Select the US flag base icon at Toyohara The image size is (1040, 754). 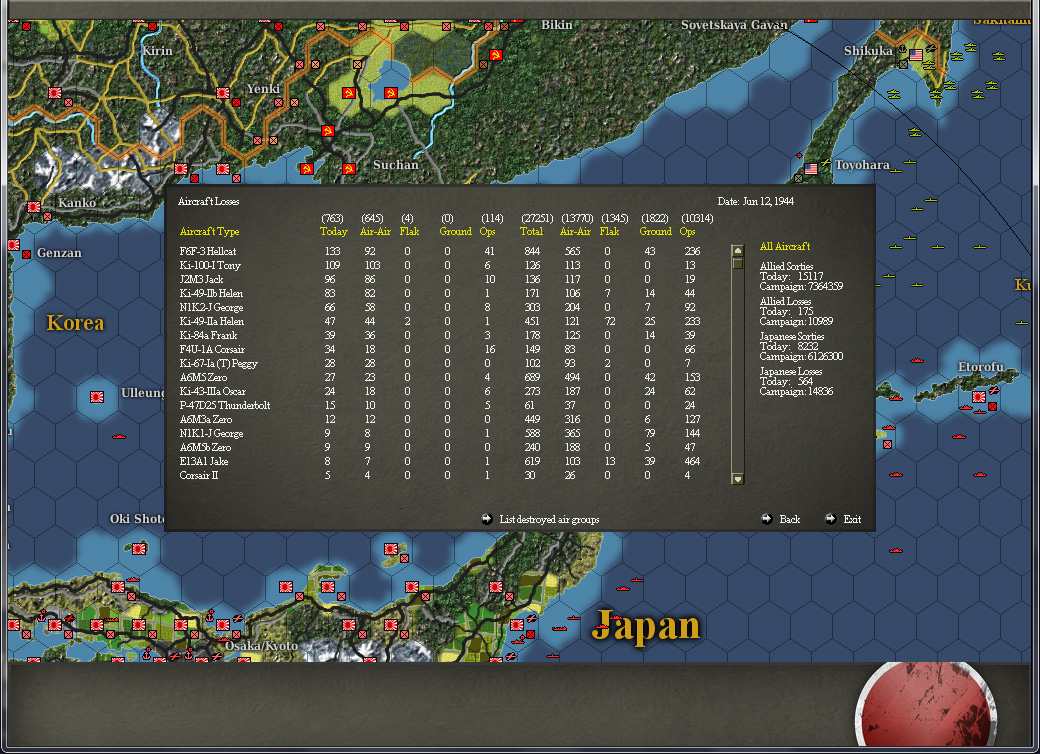(811, 168)
